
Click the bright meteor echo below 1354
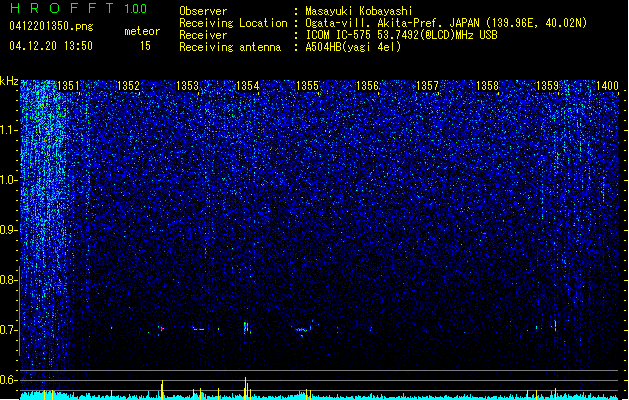click(246, 327)
